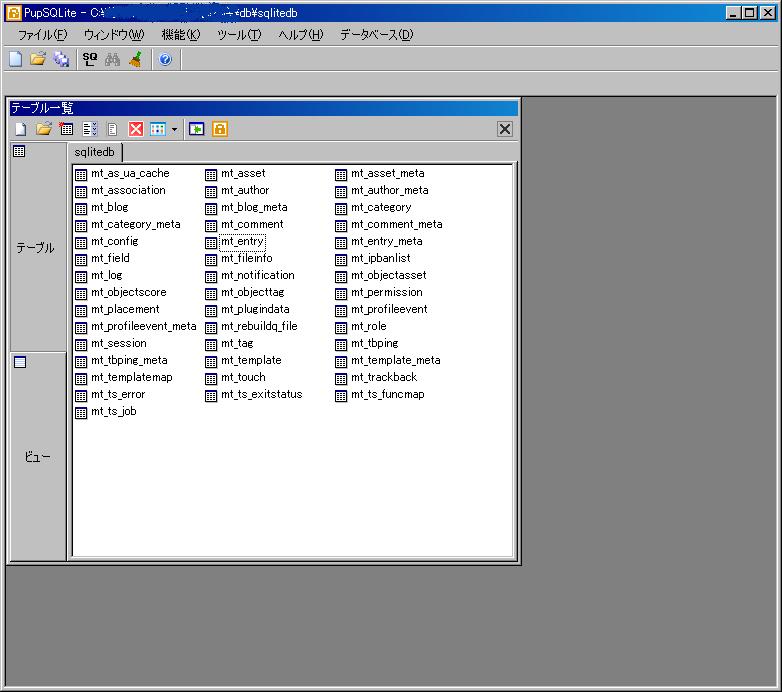The width and height of the screenshot is (782, 692).
Task: Click the red X delete table icon
Action: 136,130
